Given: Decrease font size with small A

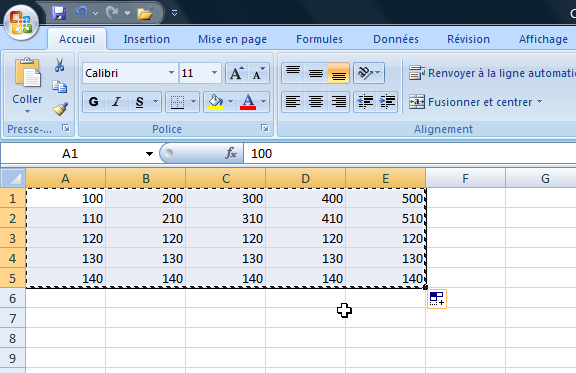Looking at the screenshot, I should pos(259,73).
